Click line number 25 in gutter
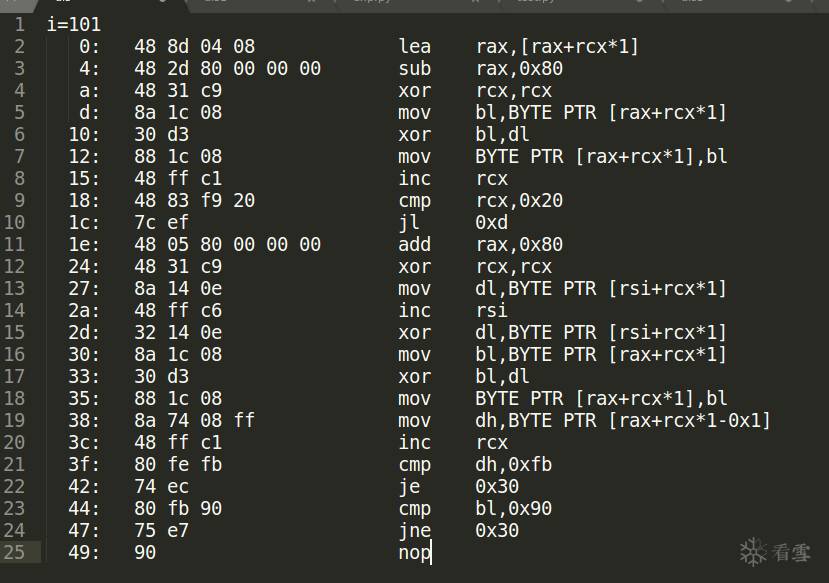829x583 pixels. coord(20,552)
